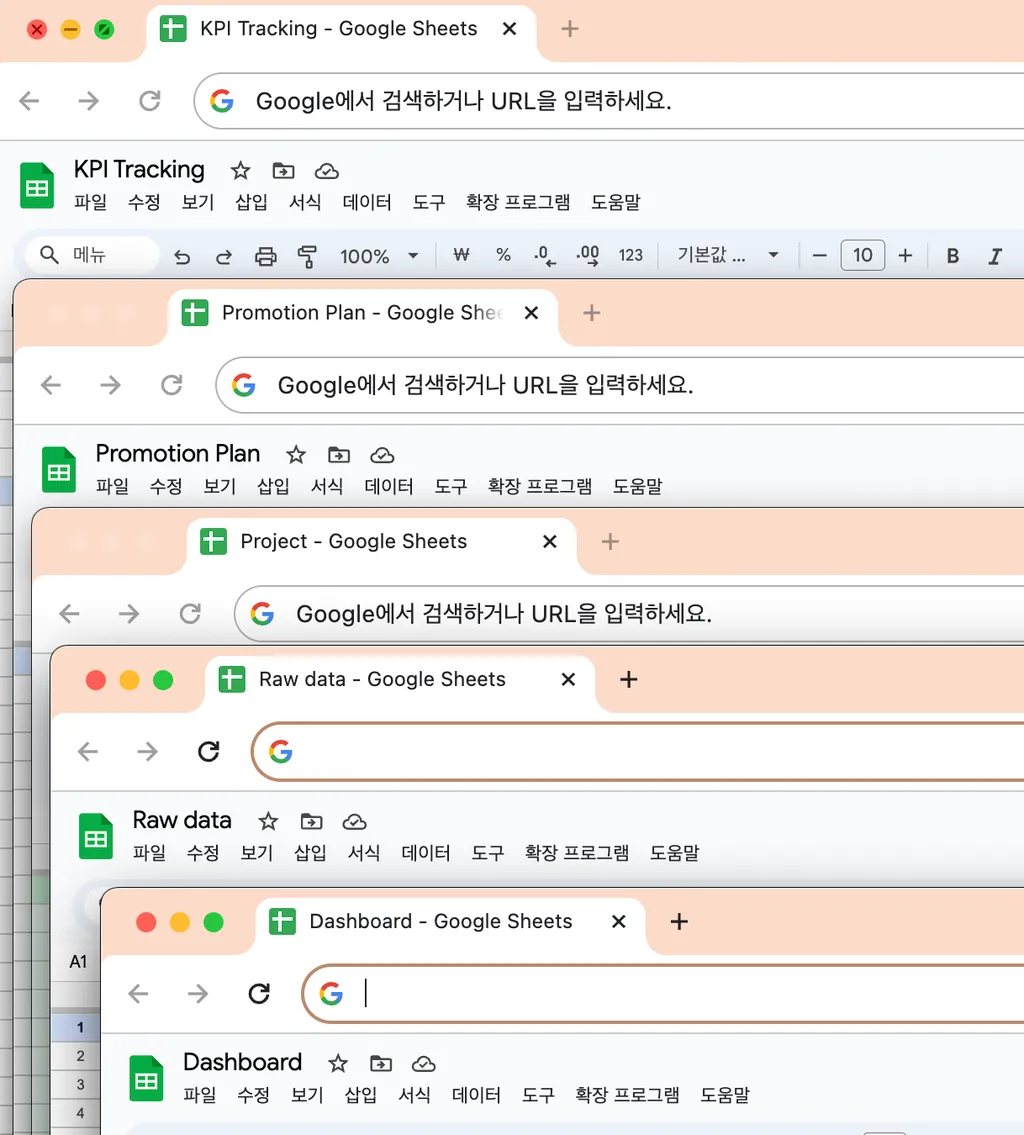Click the address bar in KPI Tracking window

(x=609, y=101)
